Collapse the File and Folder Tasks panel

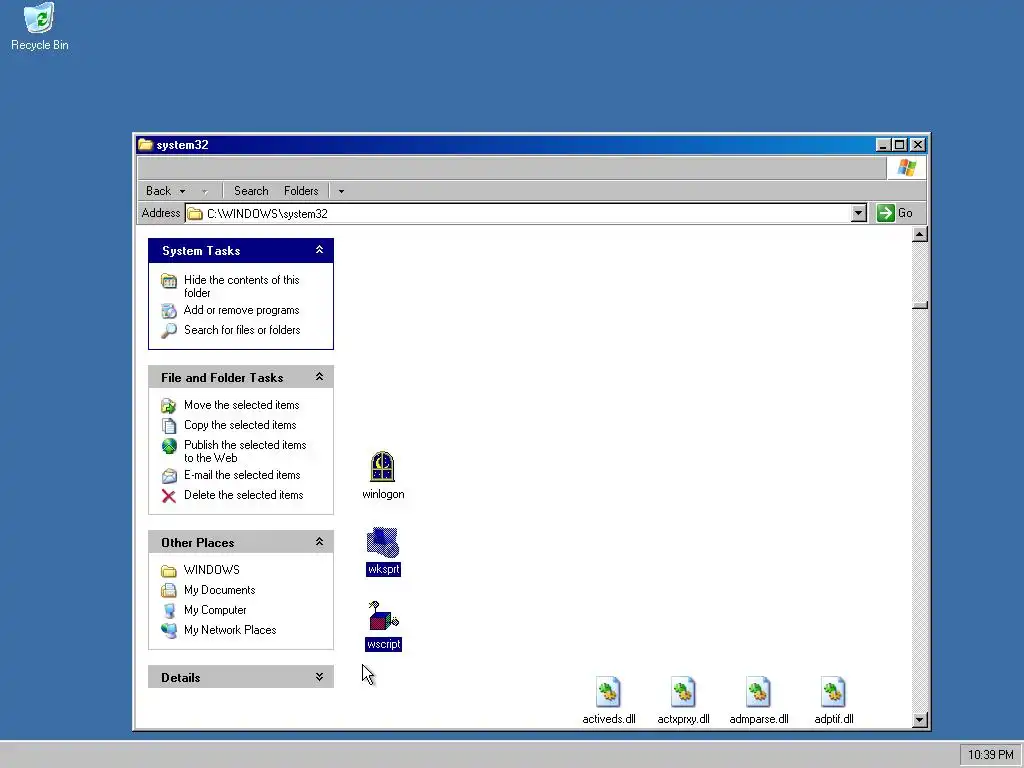click(x=319, y=377)
